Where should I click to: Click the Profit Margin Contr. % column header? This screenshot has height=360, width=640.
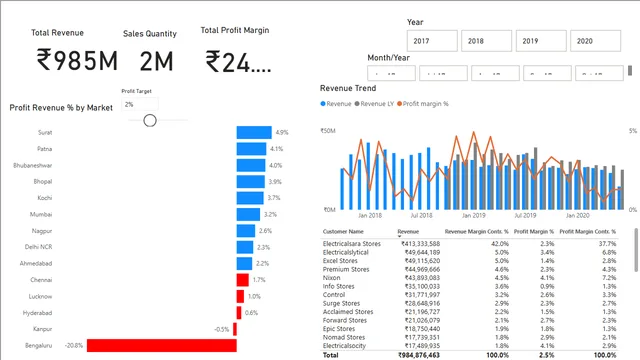[587, 231]
